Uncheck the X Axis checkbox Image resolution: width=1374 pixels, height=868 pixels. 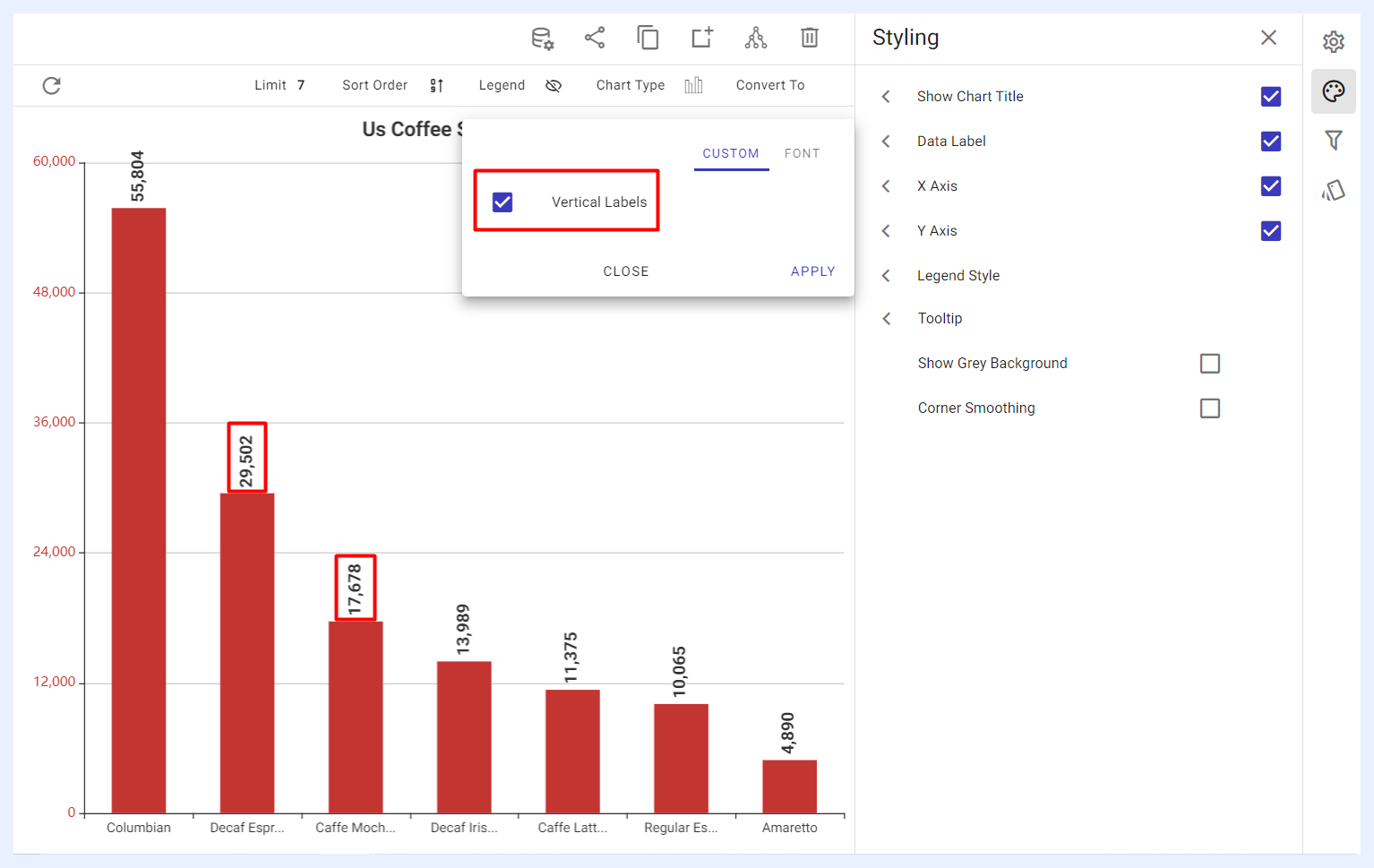1271,186
